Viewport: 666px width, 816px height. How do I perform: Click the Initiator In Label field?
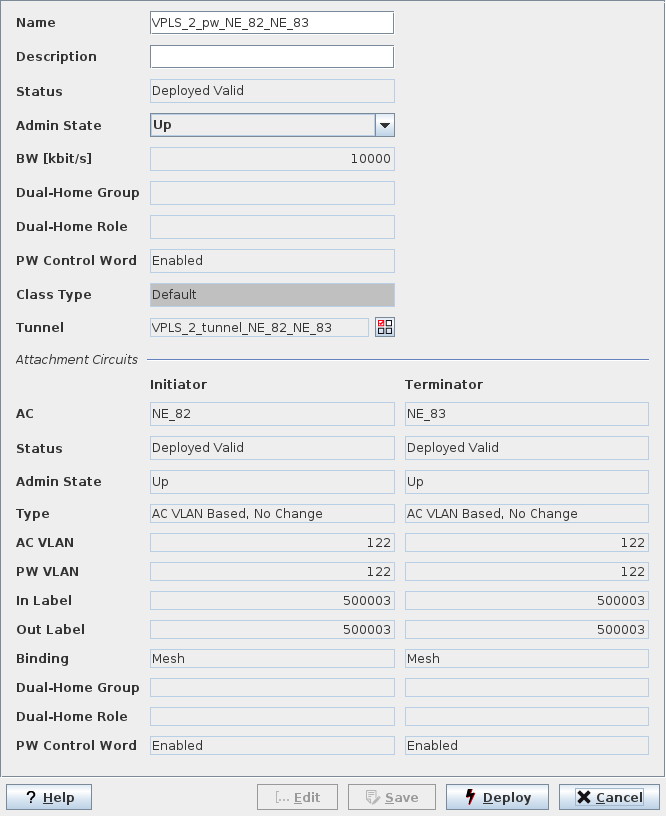271,600
